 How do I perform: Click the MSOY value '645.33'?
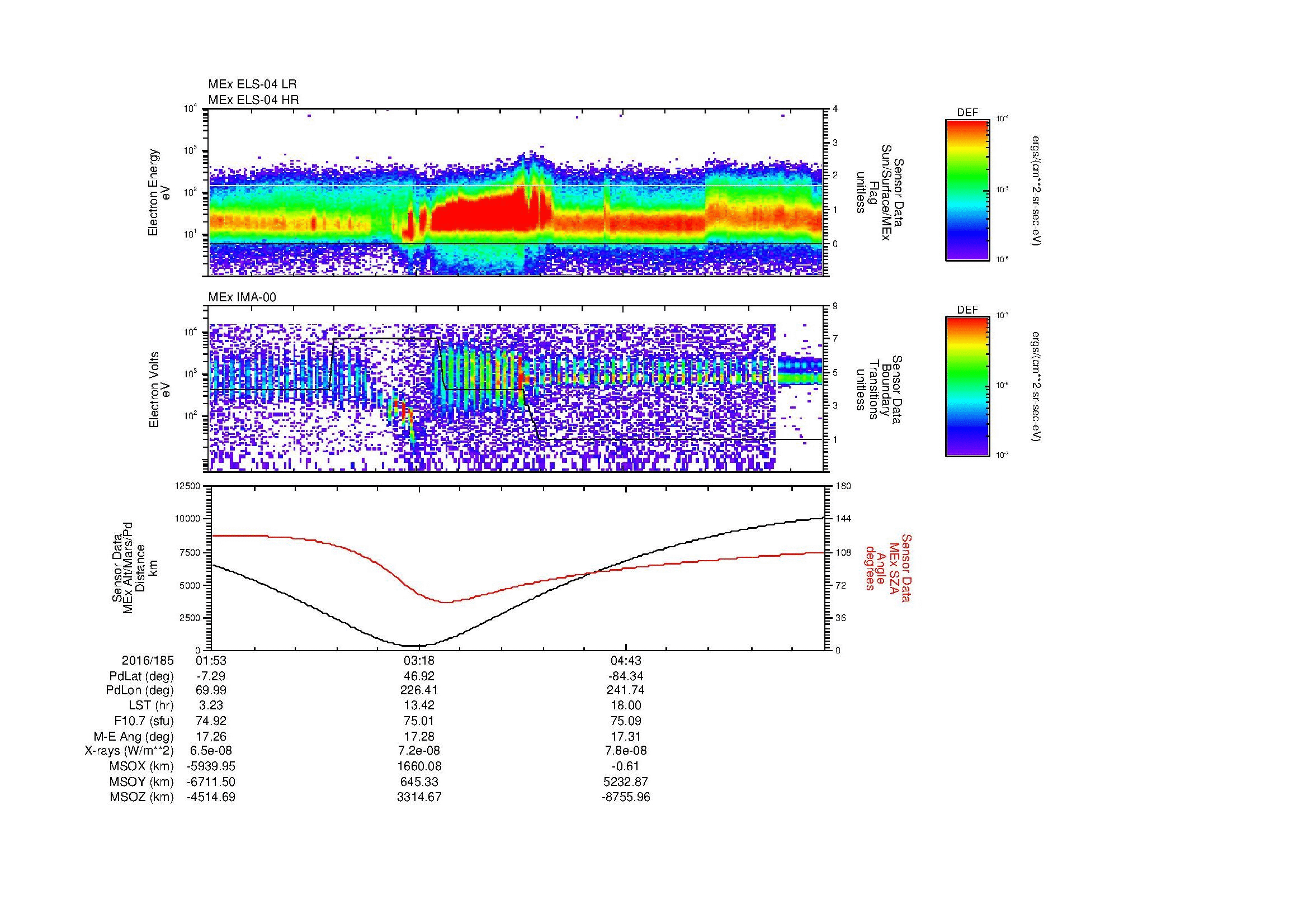pos(419,781)
